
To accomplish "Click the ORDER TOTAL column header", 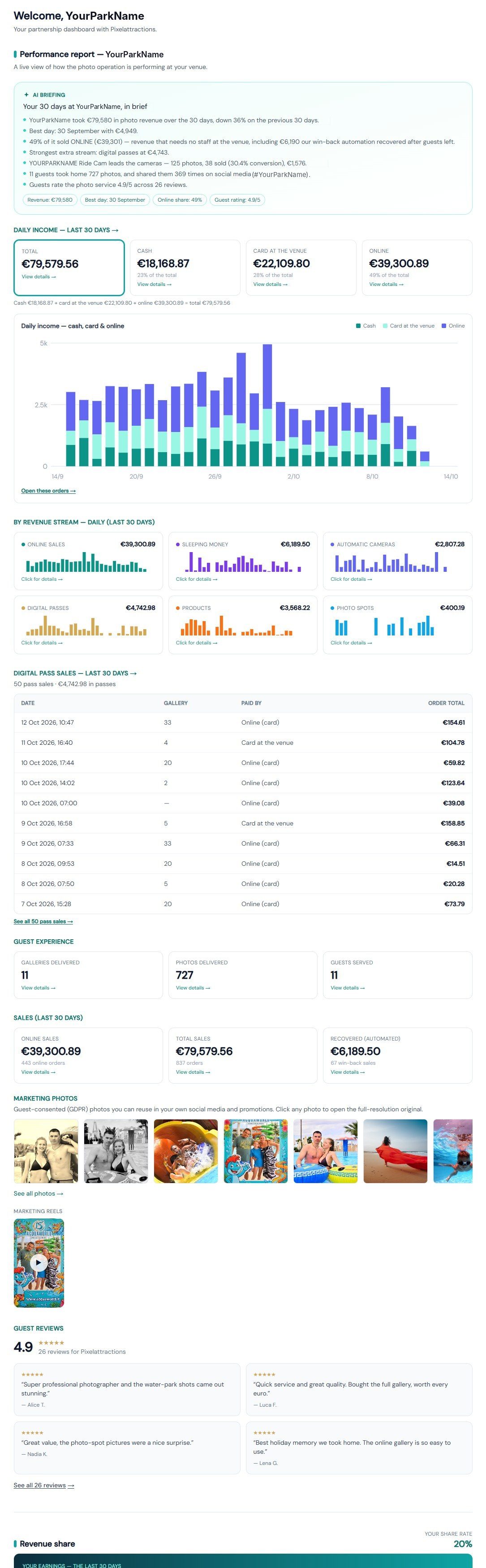I will 446,703.
